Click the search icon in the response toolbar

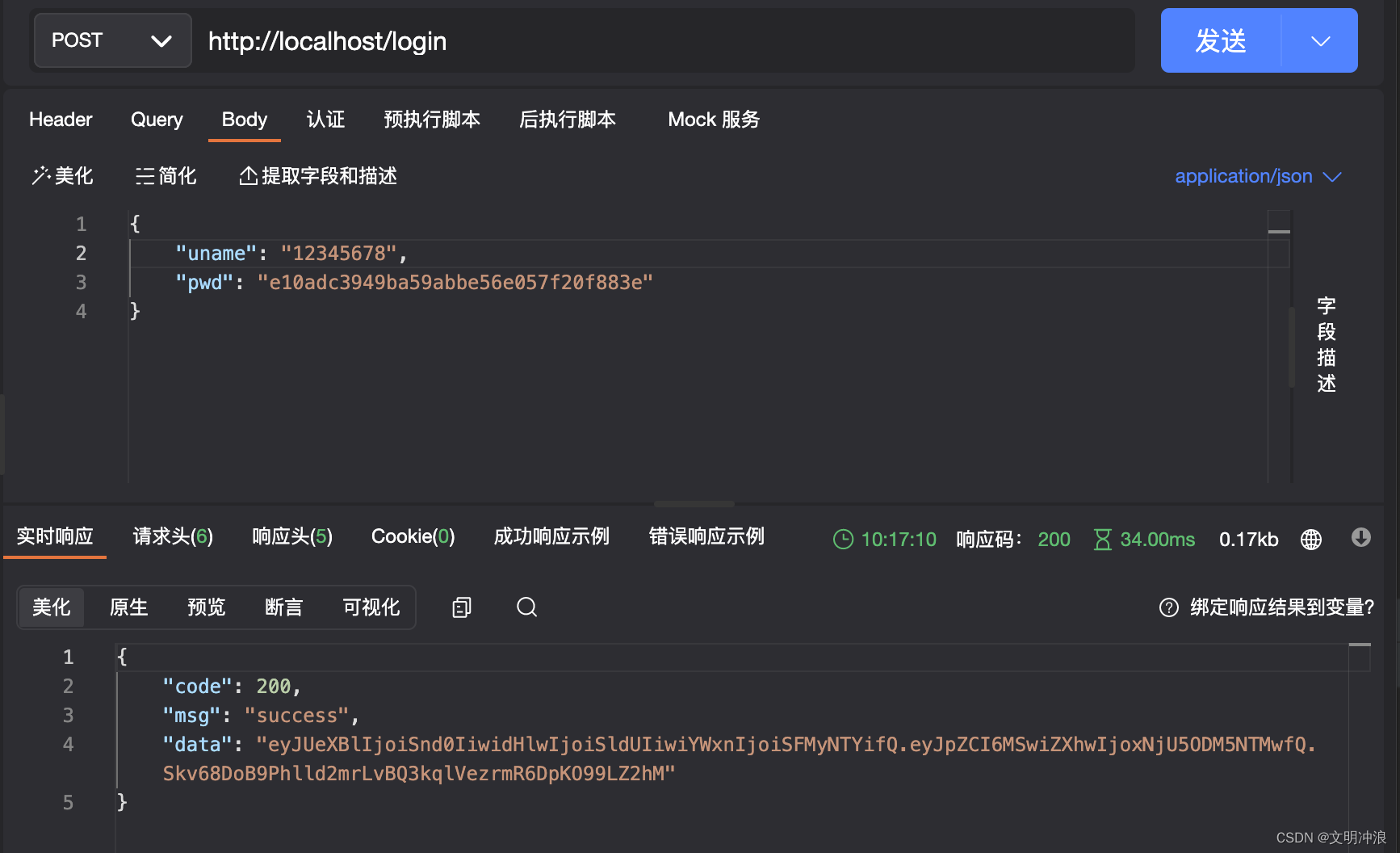(x=526, y=607)
